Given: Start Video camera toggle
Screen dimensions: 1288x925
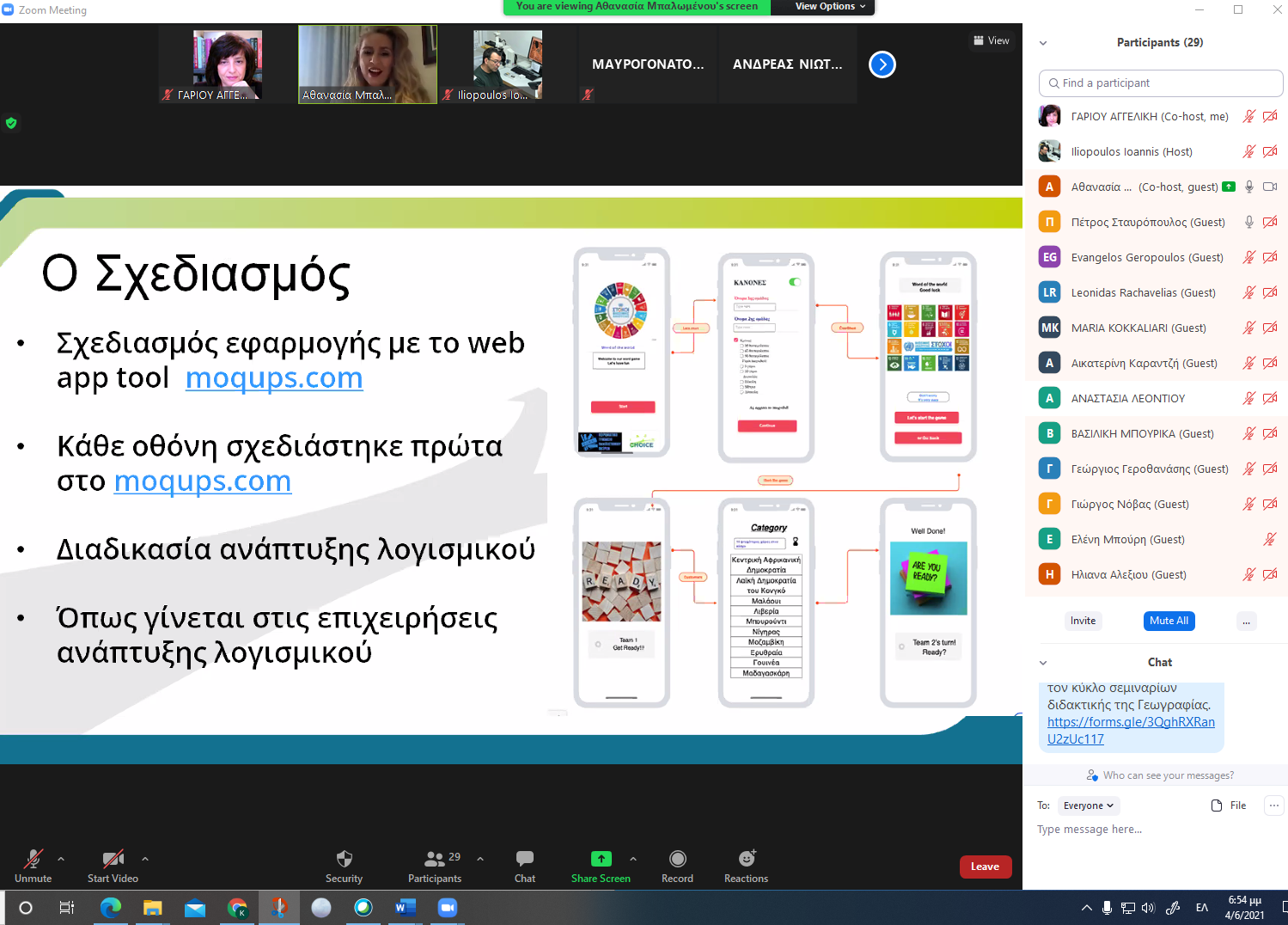Looking at the screenshot, I should coord(113,859).
